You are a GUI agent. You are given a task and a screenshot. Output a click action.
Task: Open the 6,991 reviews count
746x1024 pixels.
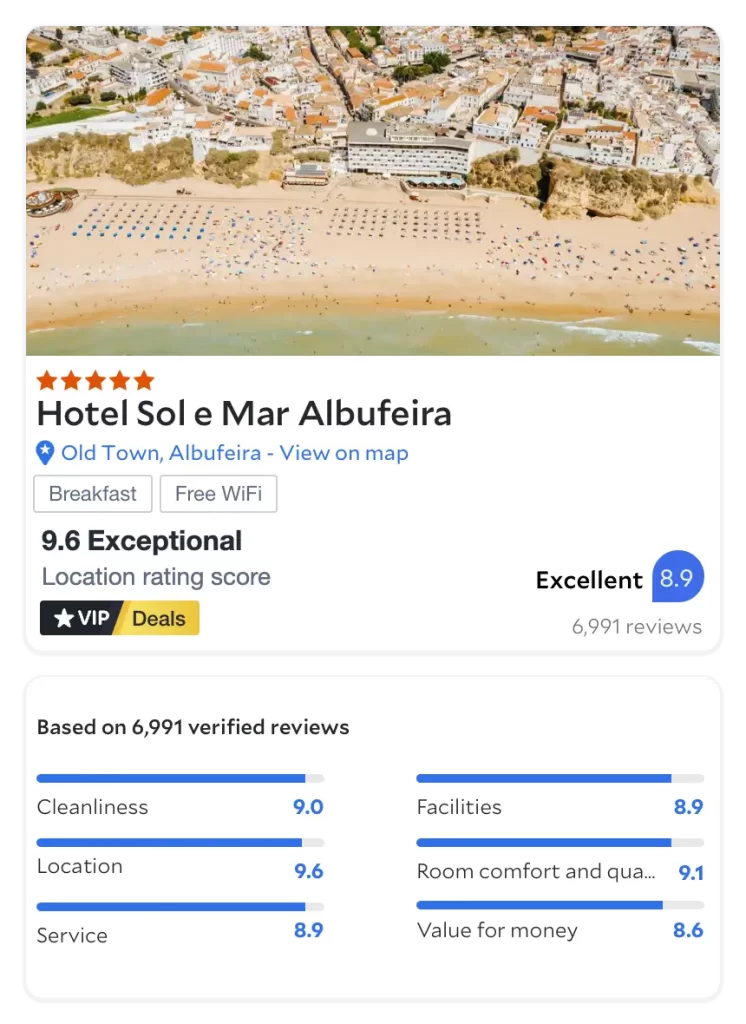(x=637, y=627)
